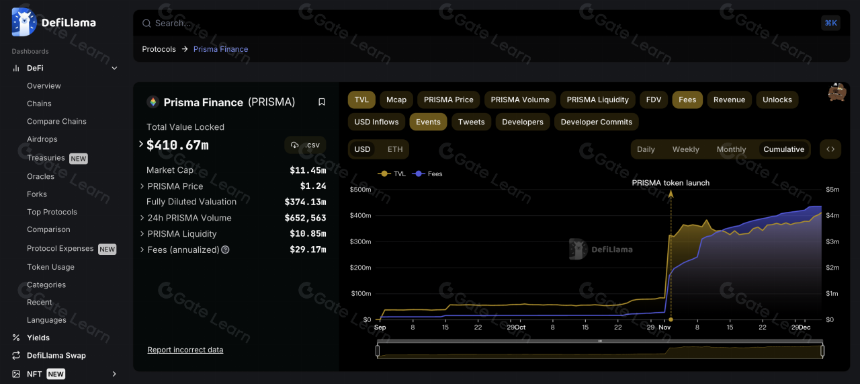This screenshot has height=384, width=860.
Task: Open the Comparison page
Action: coord(48,229)
